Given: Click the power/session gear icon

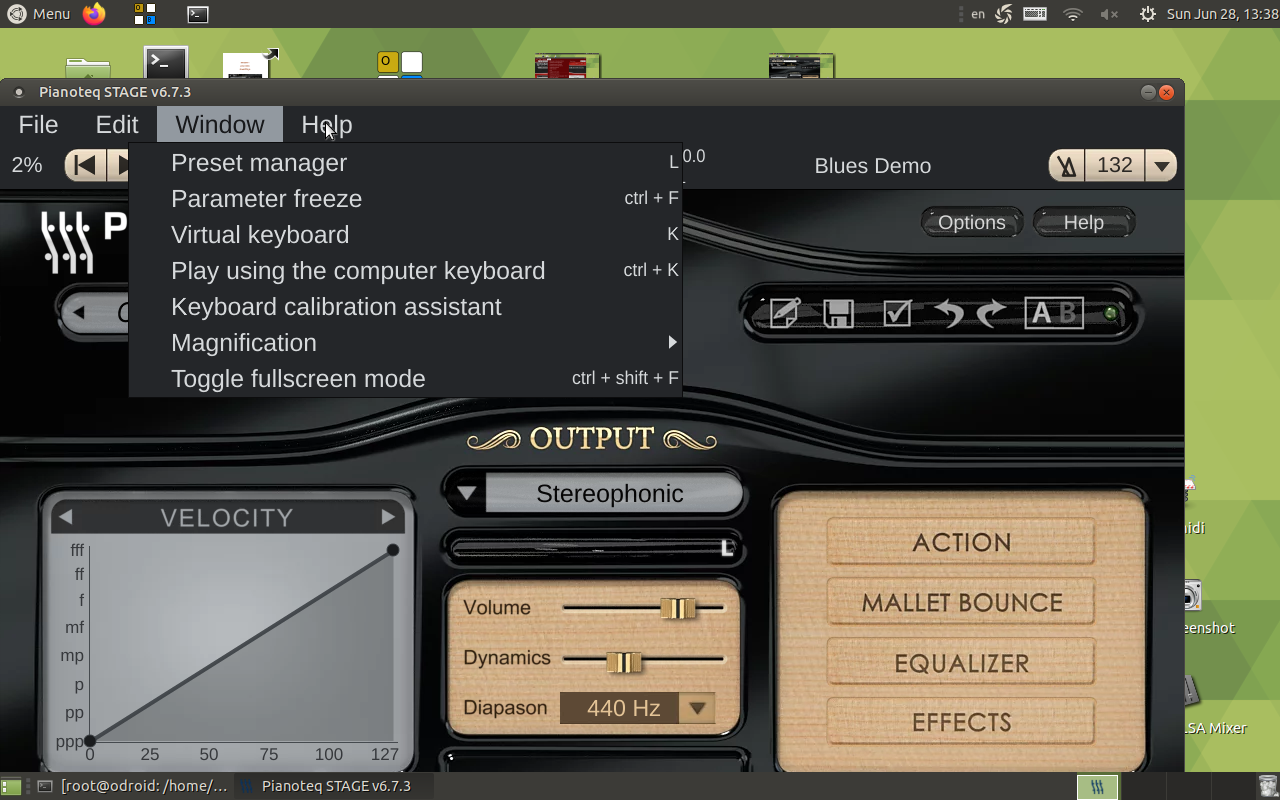Looking at the screenshot, I should coord(1147,14).
